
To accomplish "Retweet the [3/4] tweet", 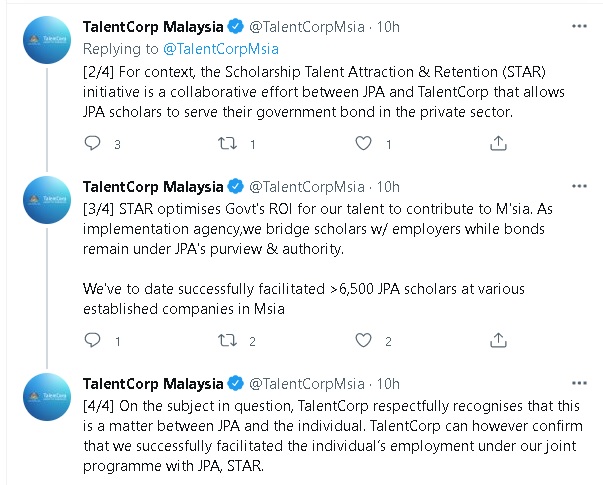I will pos(227,340).
